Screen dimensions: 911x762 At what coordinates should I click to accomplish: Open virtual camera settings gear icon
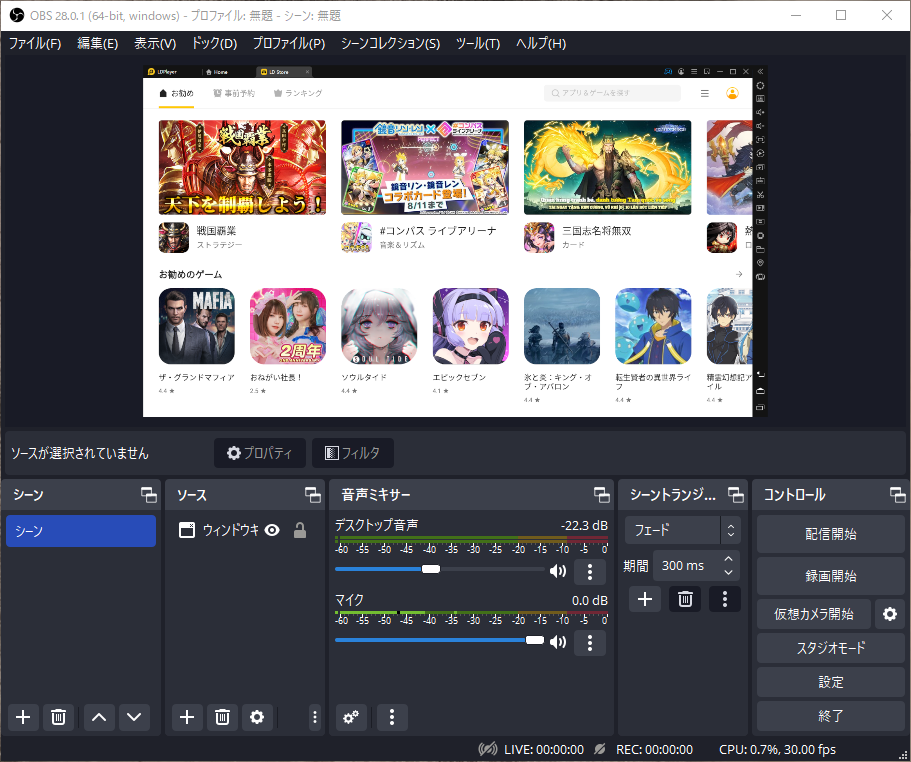point(889,613)
